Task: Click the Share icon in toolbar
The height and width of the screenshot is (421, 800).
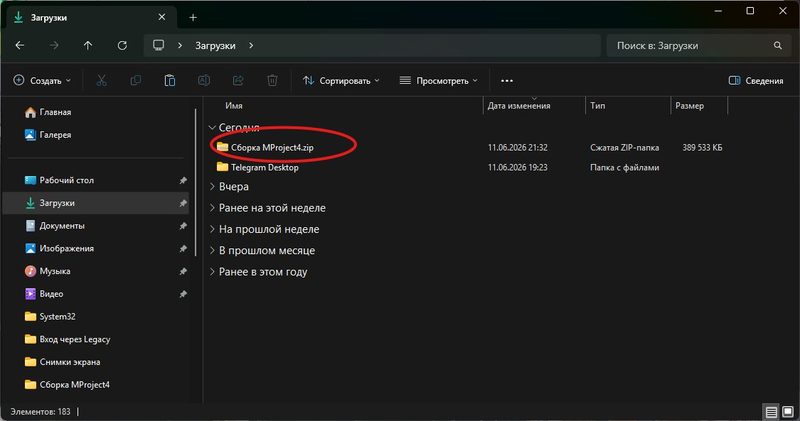Action: click(238, 81)
